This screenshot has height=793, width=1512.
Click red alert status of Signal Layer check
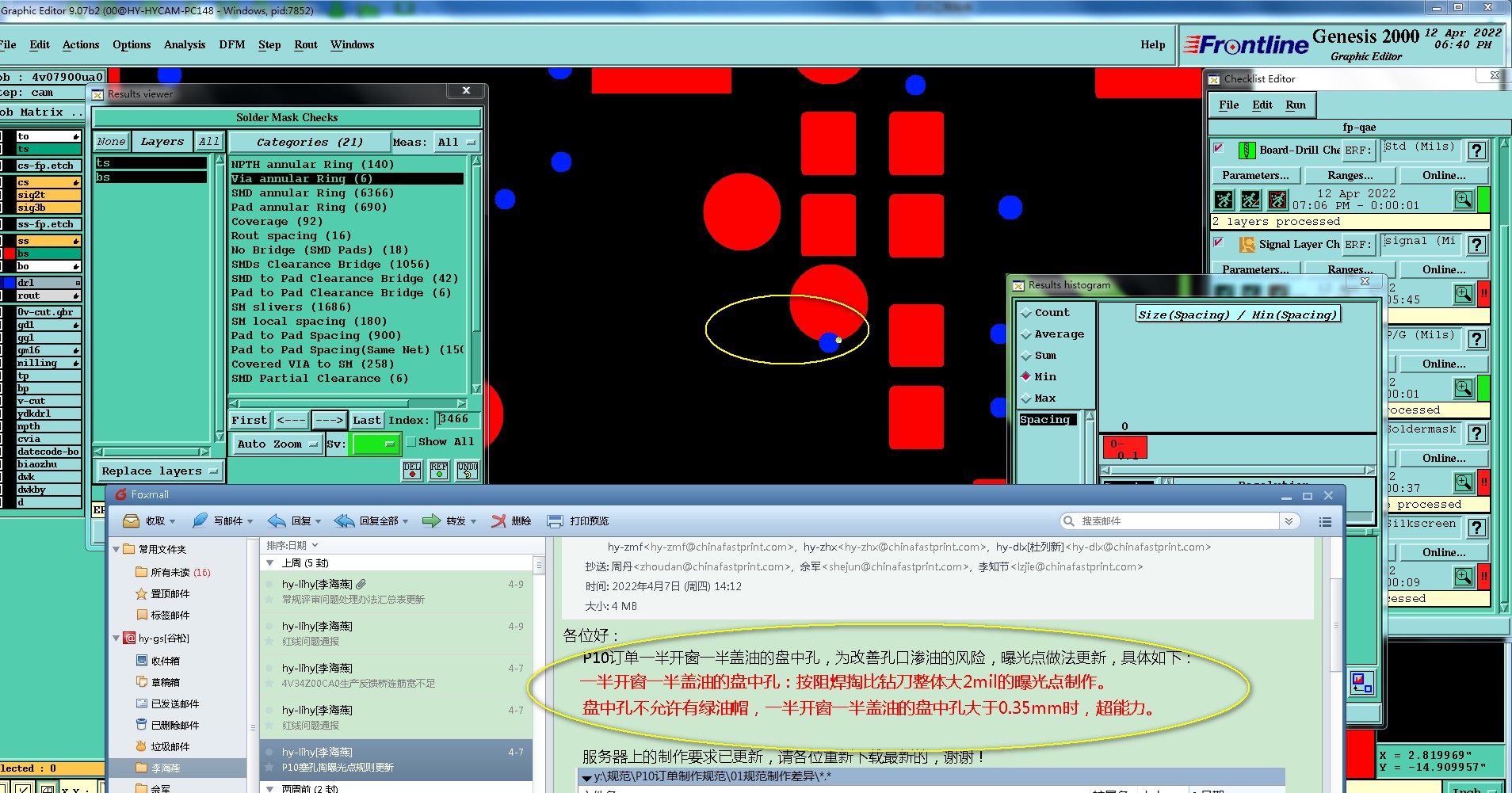coord(1483,295)
